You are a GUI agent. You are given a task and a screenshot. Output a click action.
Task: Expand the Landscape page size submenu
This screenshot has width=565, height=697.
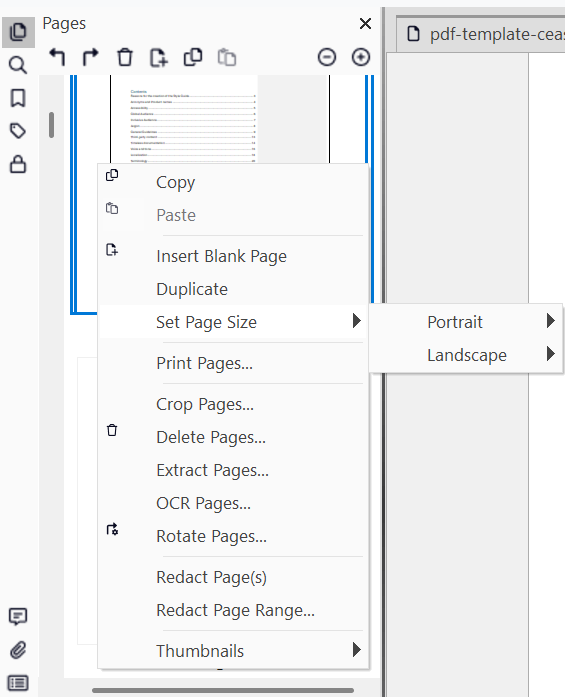pos(466,355)
